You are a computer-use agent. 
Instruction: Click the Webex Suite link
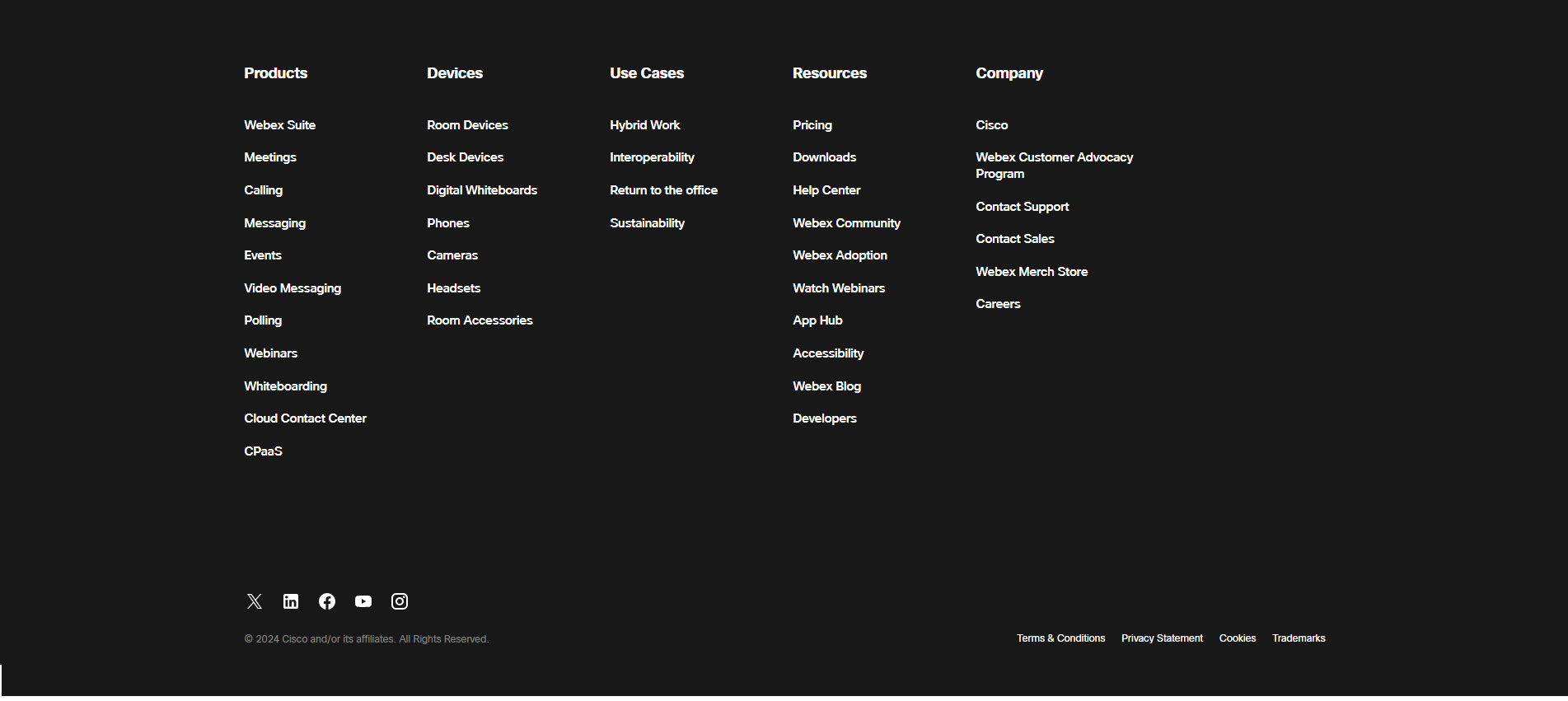coord(280,125)
